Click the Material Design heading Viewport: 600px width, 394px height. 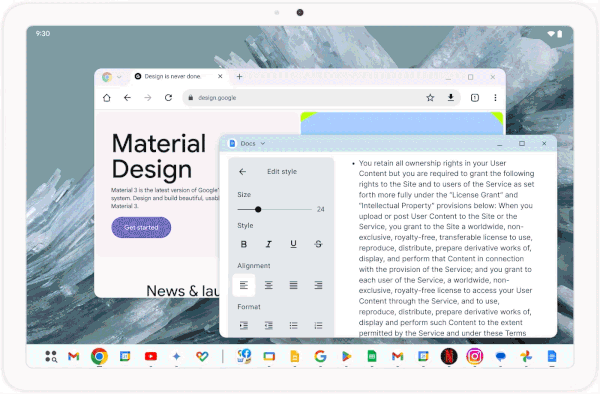pos(158,156)
